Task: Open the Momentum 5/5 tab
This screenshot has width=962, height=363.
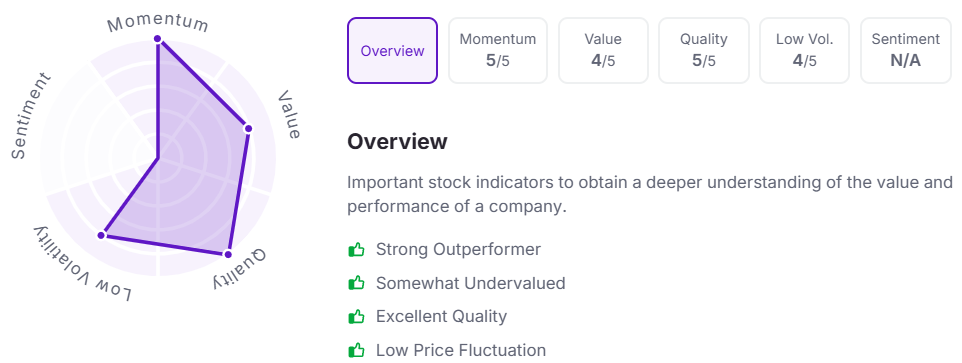Action: (x=498, y=50)
